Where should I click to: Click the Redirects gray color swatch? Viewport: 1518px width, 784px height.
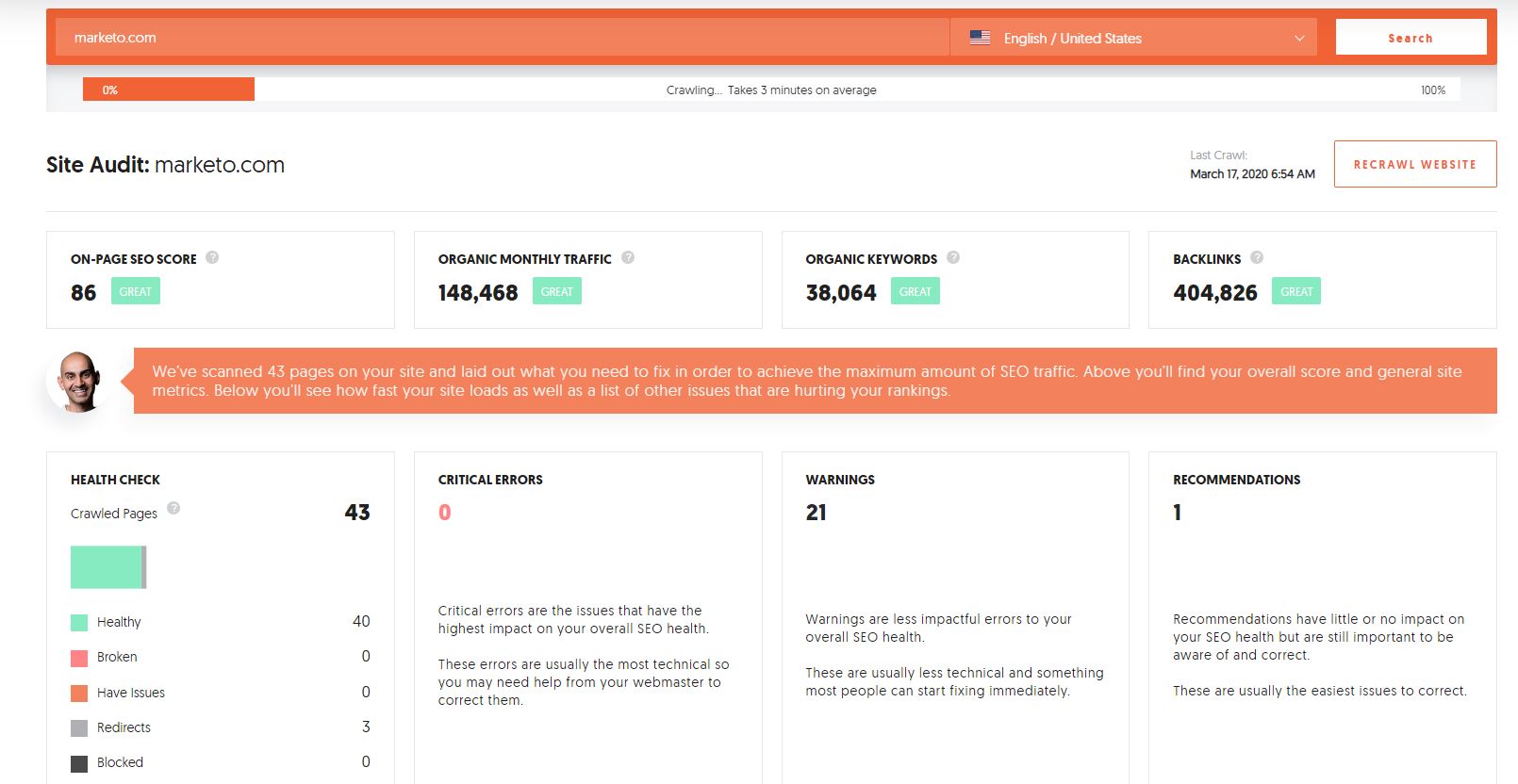[79, 728]
